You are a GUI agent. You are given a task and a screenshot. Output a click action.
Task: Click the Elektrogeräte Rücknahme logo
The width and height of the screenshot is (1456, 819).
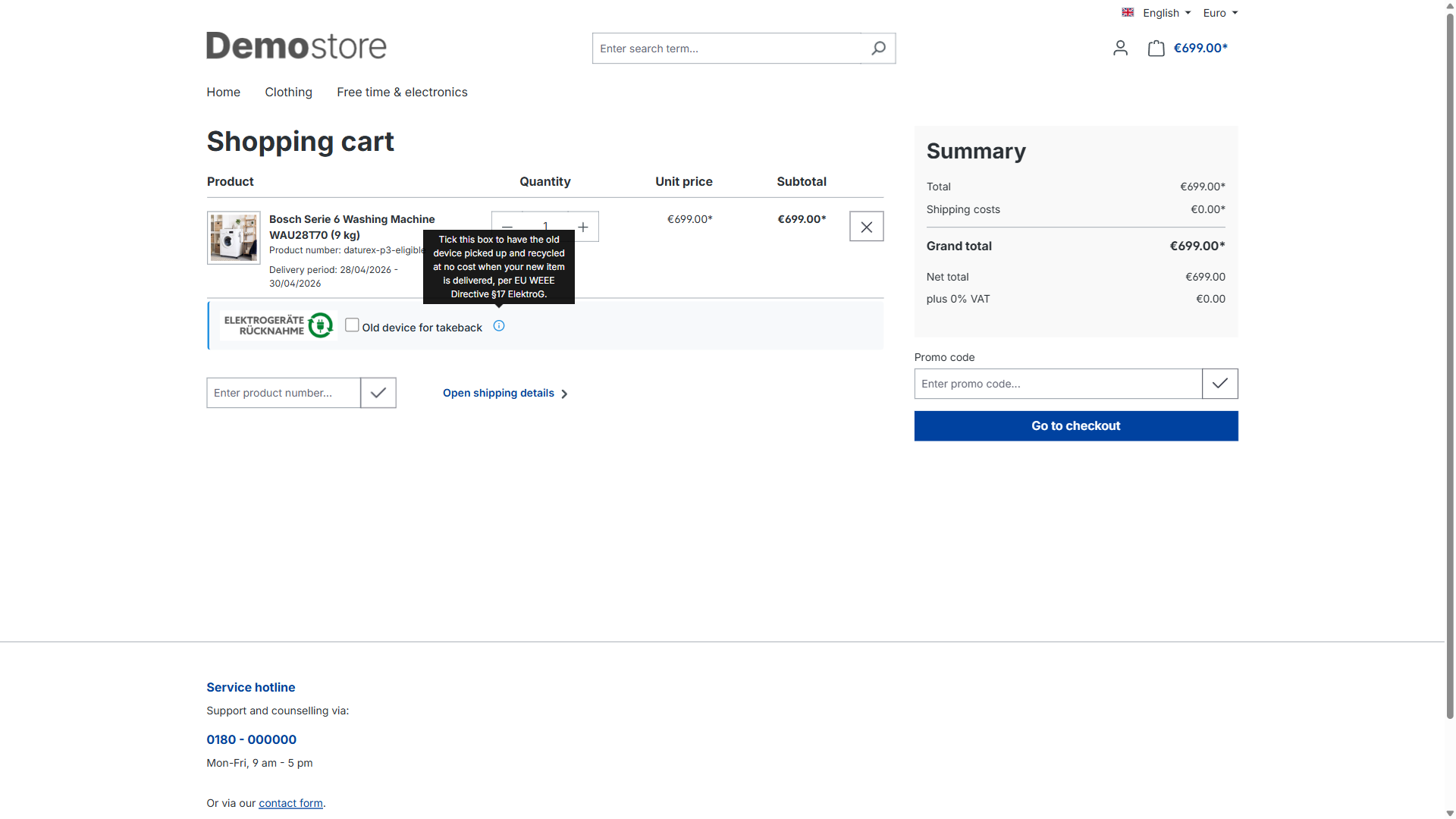[278, 325]
